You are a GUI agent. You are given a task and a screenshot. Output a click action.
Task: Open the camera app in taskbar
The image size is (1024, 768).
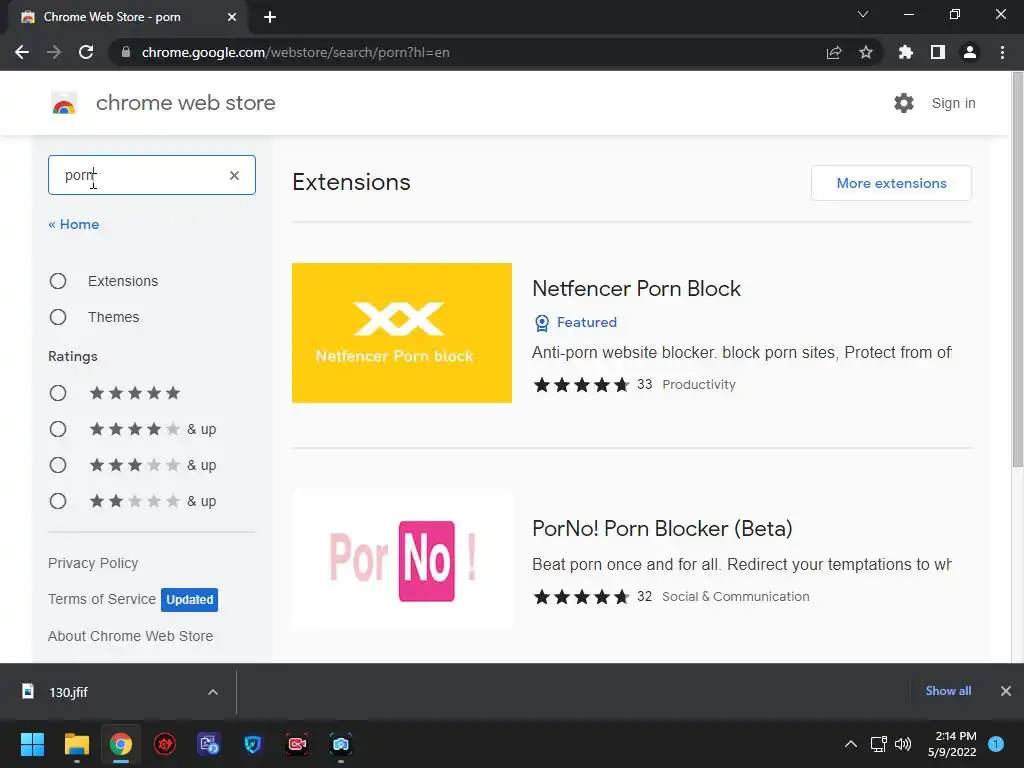point(341,744)
